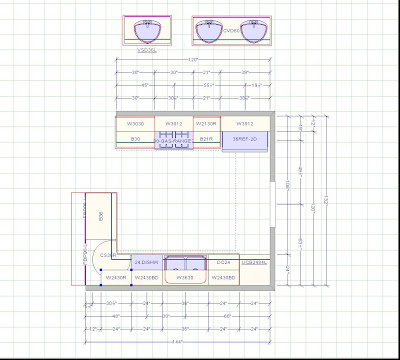Image resolution: width=400 pixels, height=360 pixels.
Task: Select the double-bowl kitchen sink
Action: 185,262
